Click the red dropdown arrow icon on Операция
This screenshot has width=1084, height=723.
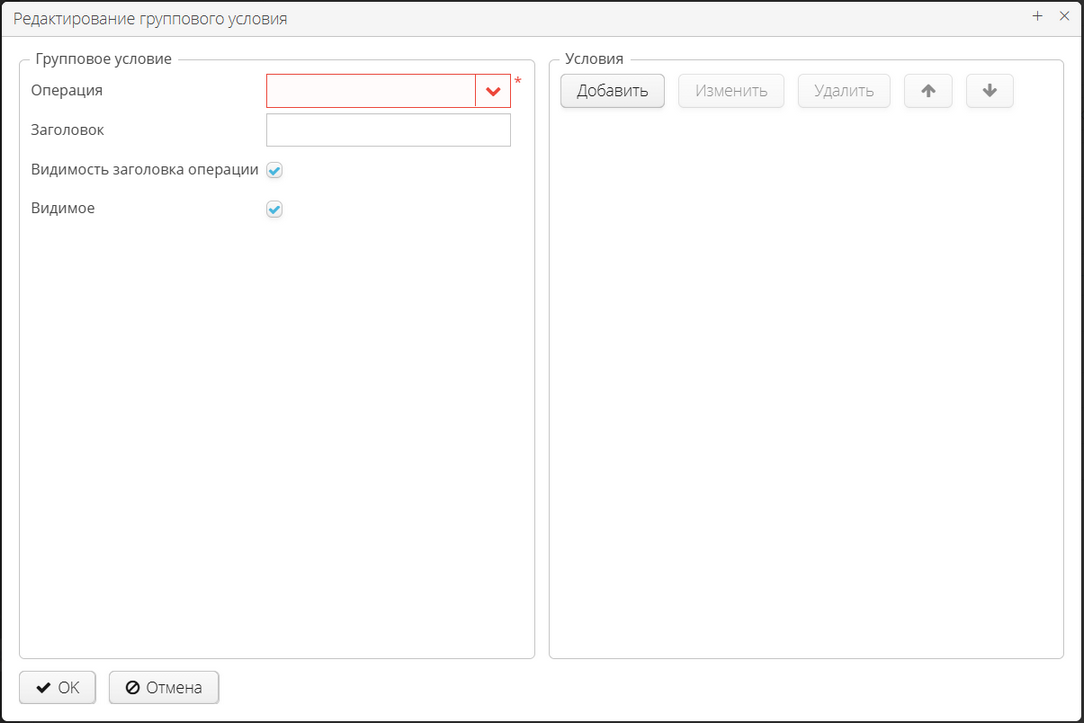coord(493,90)
